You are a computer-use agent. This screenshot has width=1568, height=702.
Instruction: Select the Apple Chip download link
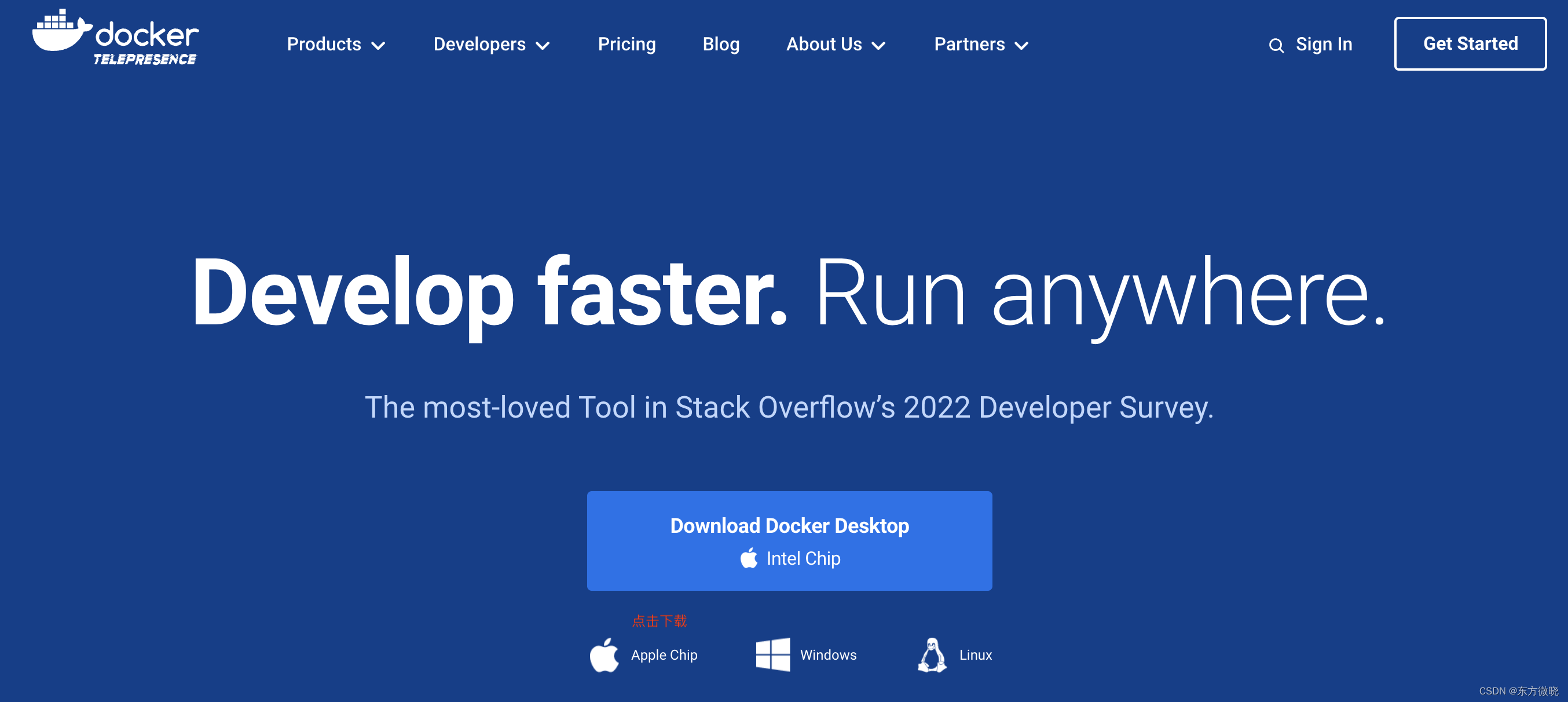[x=664, y=655]
